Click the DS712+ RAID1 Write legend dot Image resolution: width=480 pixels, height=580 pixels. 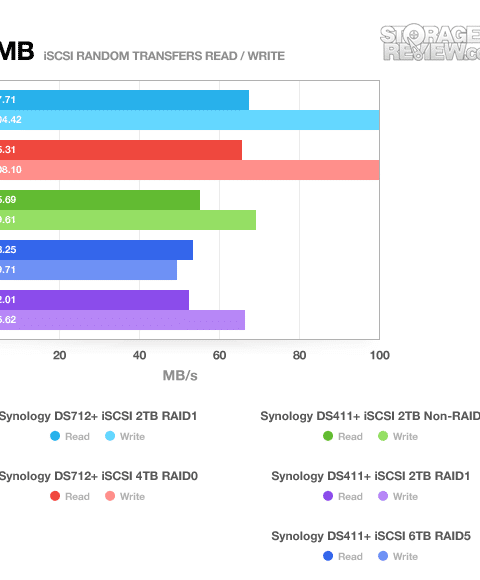click(x=110, y=436)
